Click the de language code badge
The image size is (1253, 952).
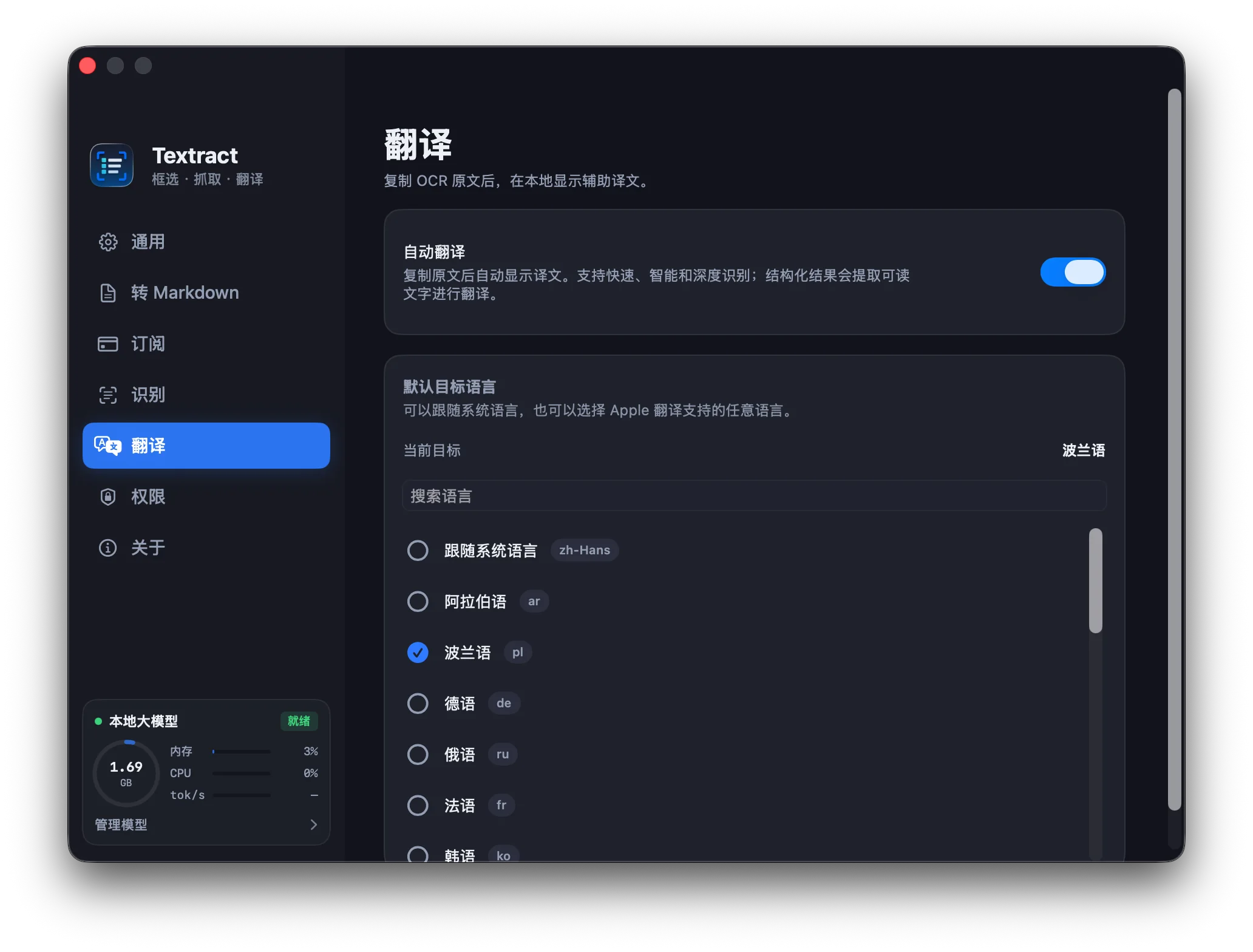[504, 703]
